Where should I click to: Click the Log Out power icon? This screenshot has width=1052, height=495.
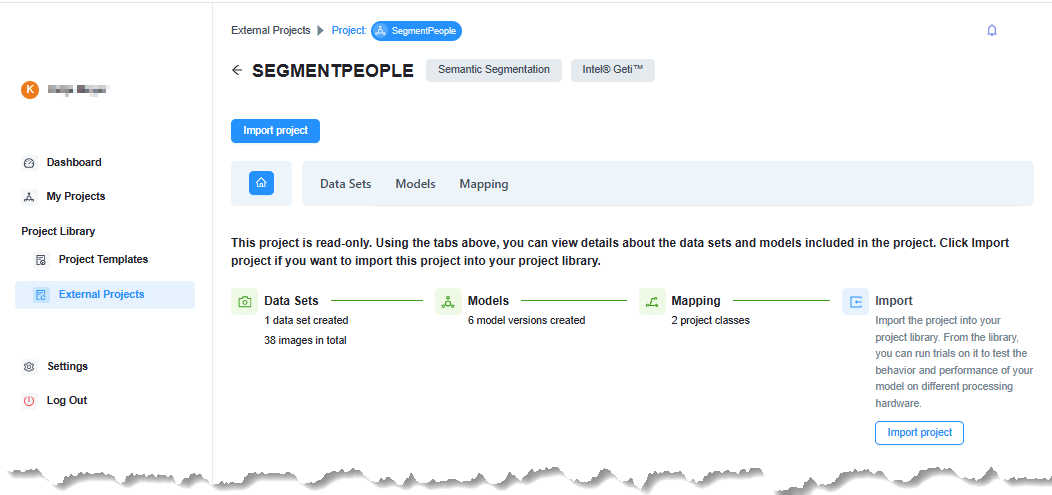[x=29, y=401]
